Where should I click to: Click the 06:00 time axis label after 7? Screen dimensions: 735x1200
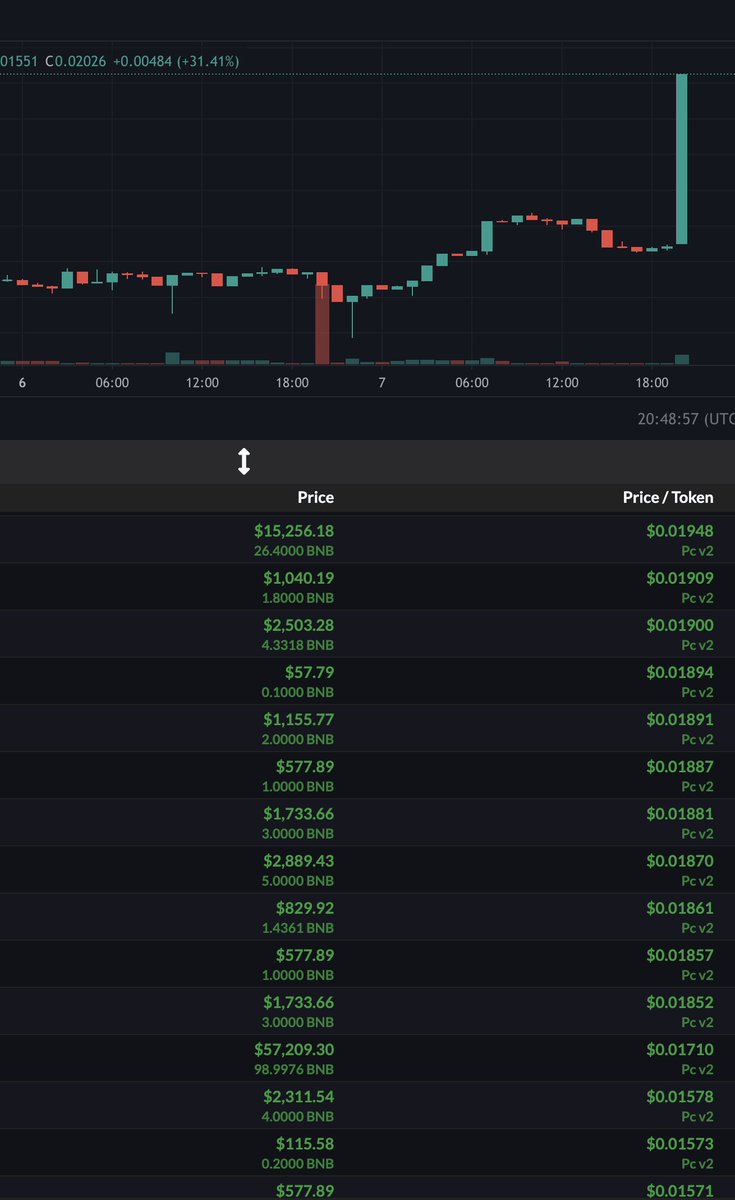pyautogui.click(x=472, y=383)
